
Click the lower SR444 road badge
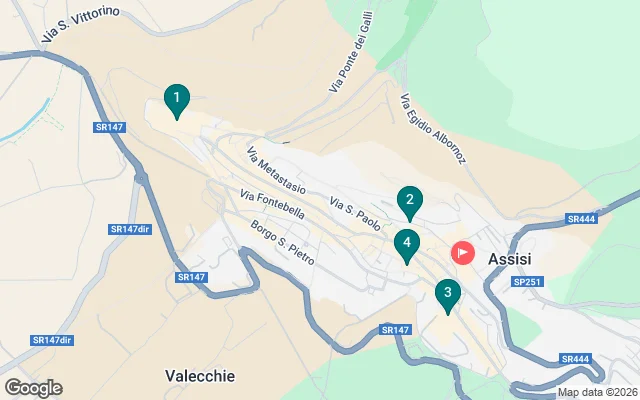coord(576,359)
